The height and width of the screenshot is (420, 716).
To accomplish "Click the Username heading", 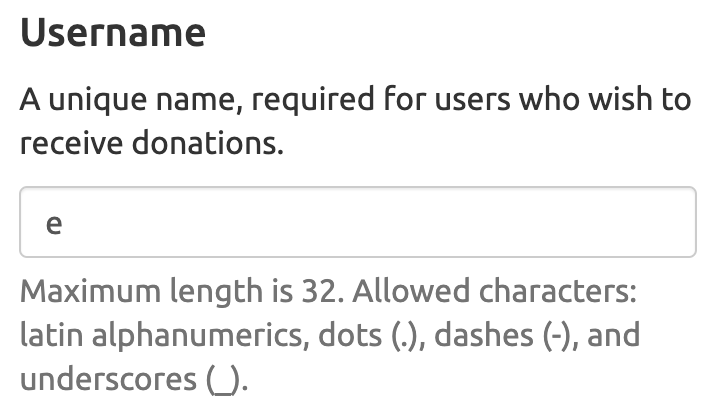I will [113, 33].
